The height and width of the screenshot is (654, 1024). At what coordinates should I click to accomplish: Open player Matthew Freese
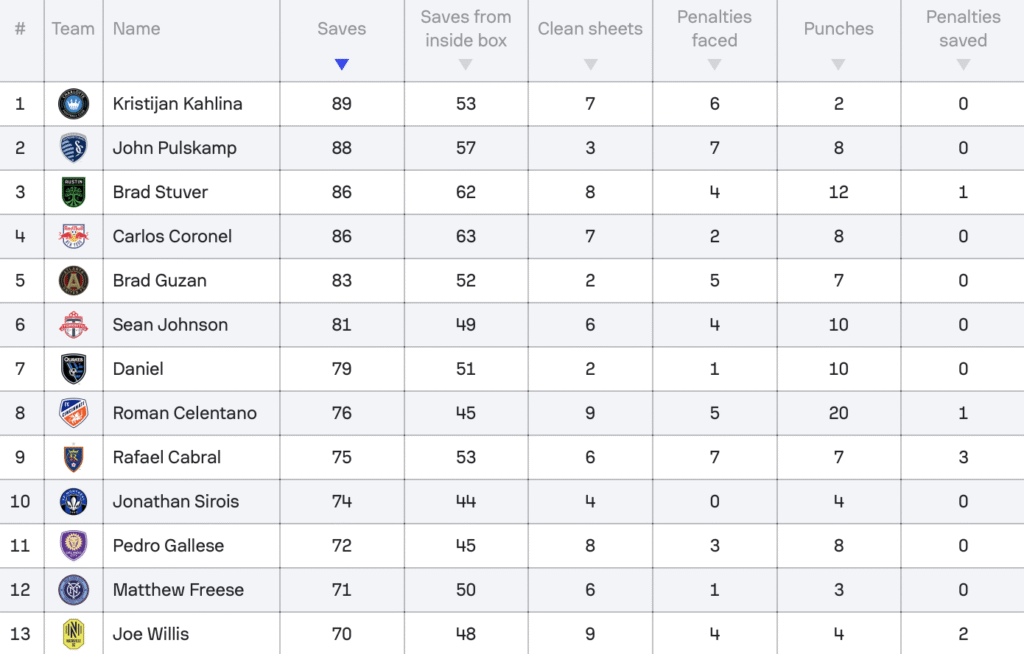pyautogui.click(x=178, y=590)
